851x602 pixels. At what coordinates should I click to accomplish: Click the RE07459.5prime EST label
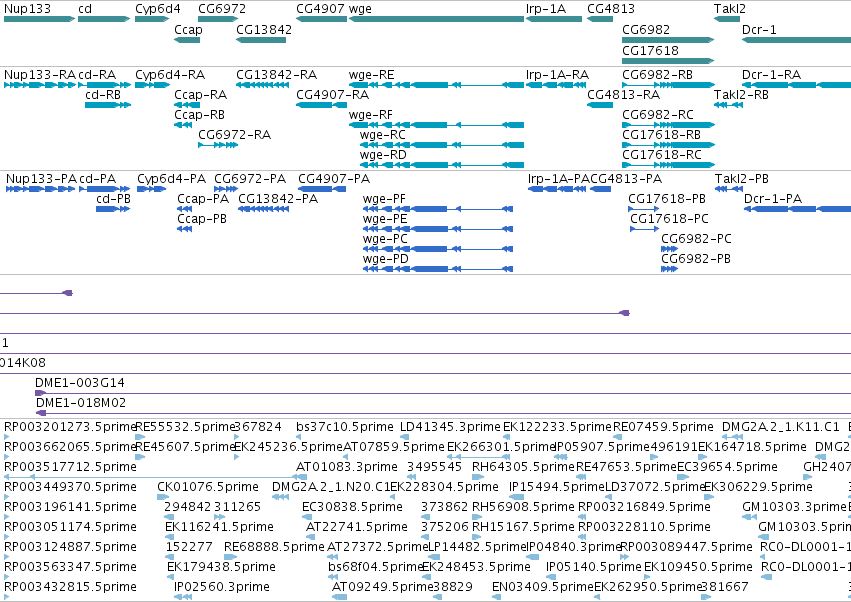click(x=663, y=427)
